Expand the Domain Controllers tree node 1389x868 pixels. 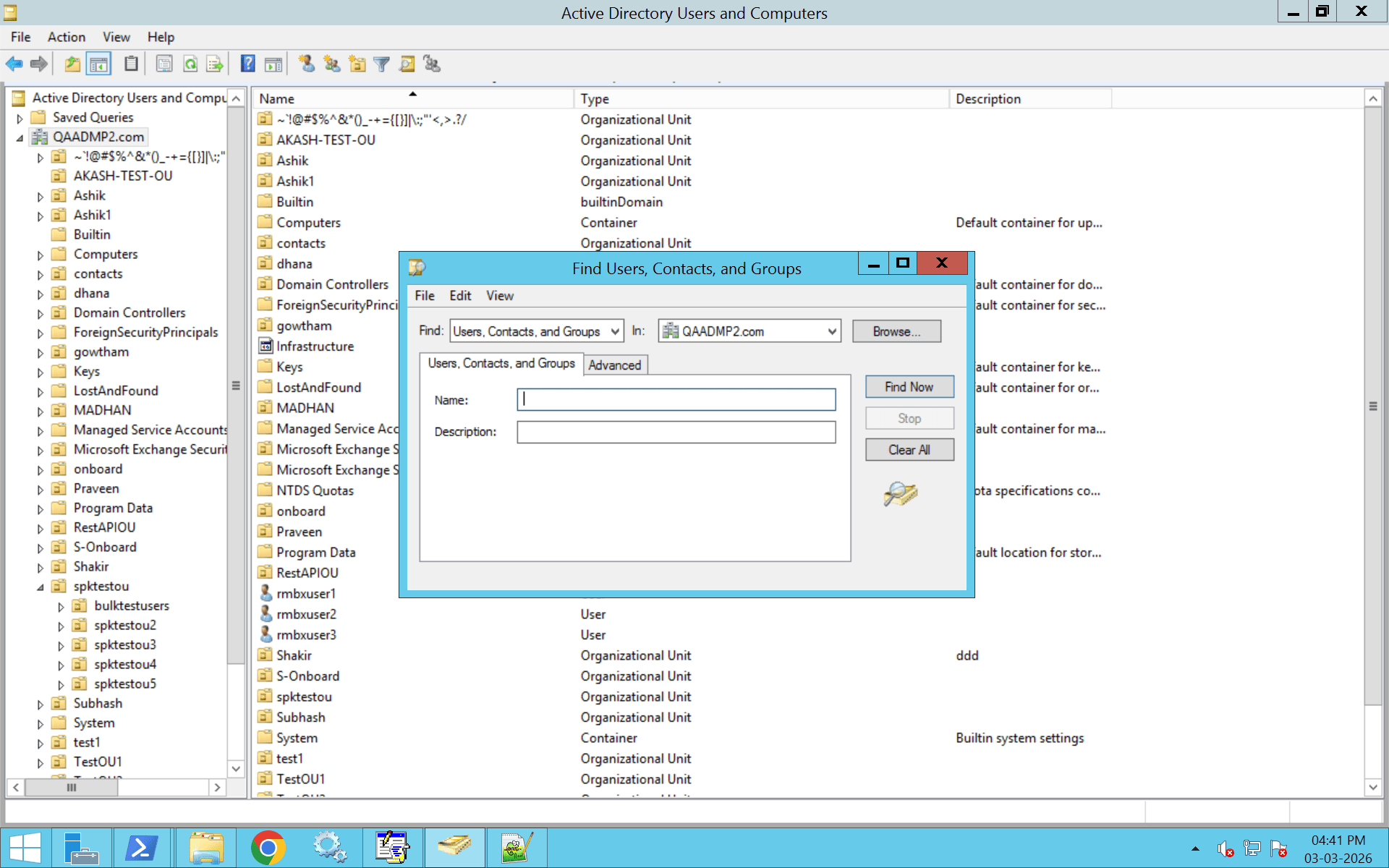[x=41, y=312]
